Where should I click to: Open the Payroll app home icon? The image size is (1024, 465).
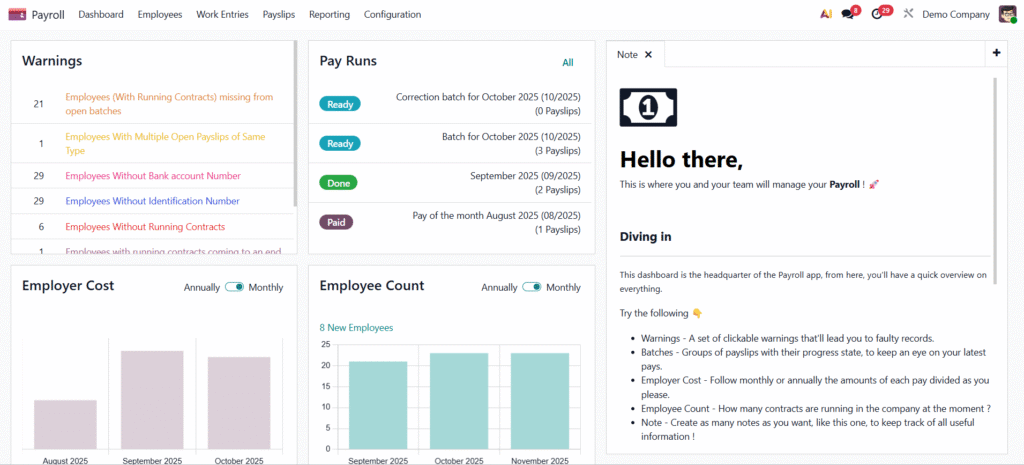(17, 14)
